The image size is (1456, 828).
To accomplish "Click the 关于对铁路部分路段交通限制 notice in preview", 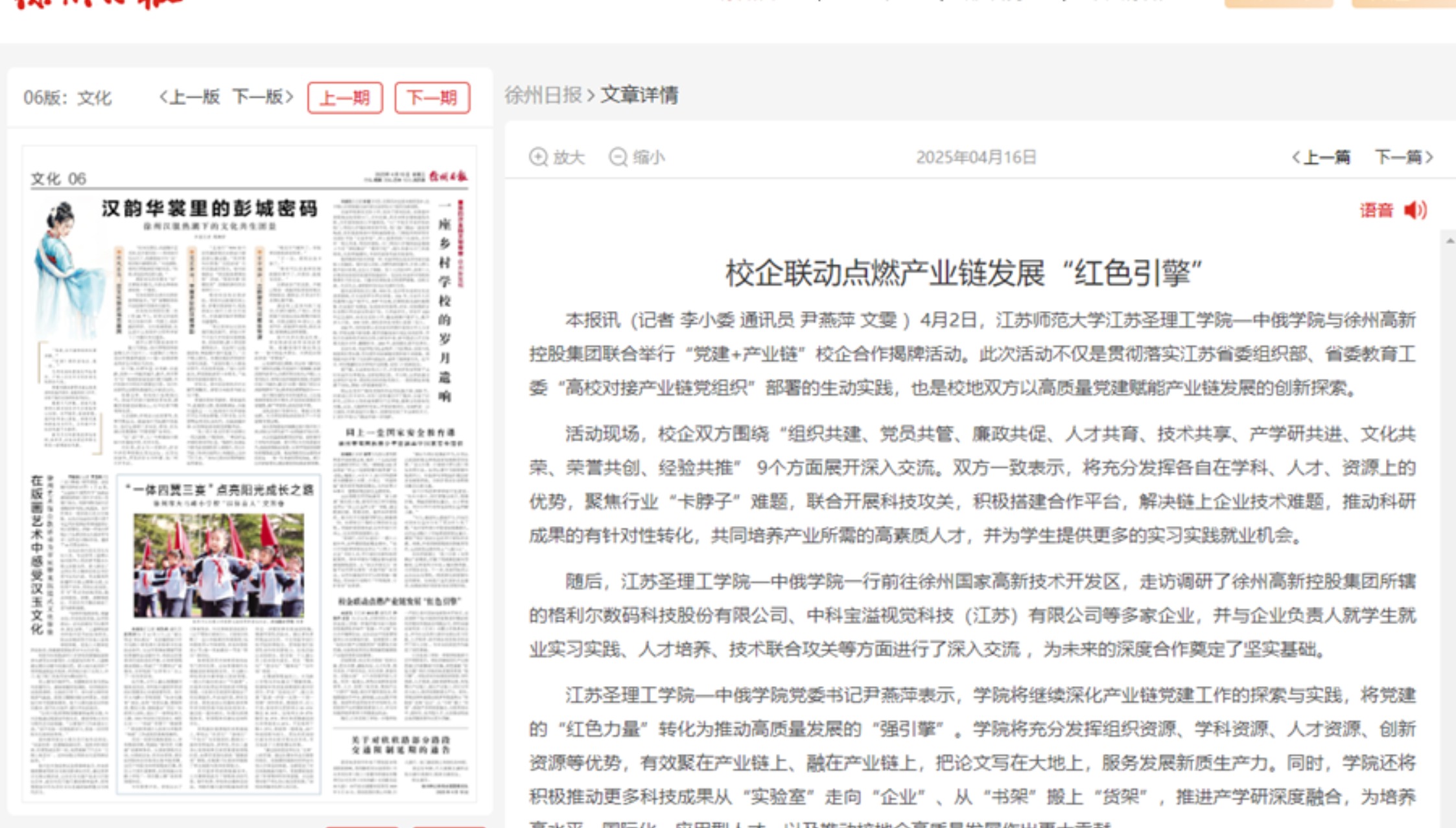I will [x=401, y=744].
